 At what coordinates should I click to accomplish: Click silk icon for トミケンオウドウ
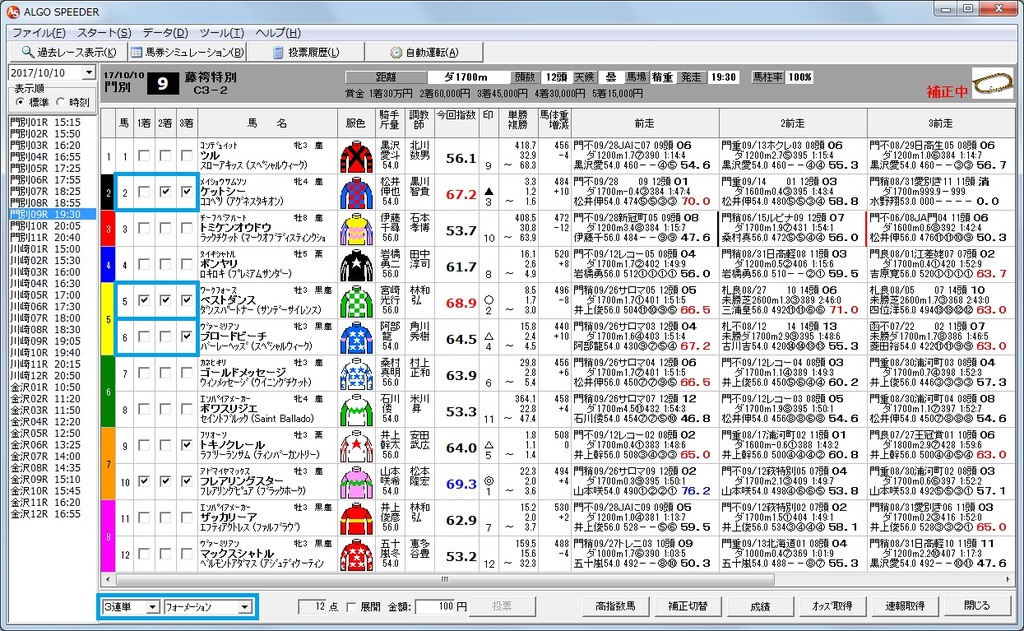point(356,229)
